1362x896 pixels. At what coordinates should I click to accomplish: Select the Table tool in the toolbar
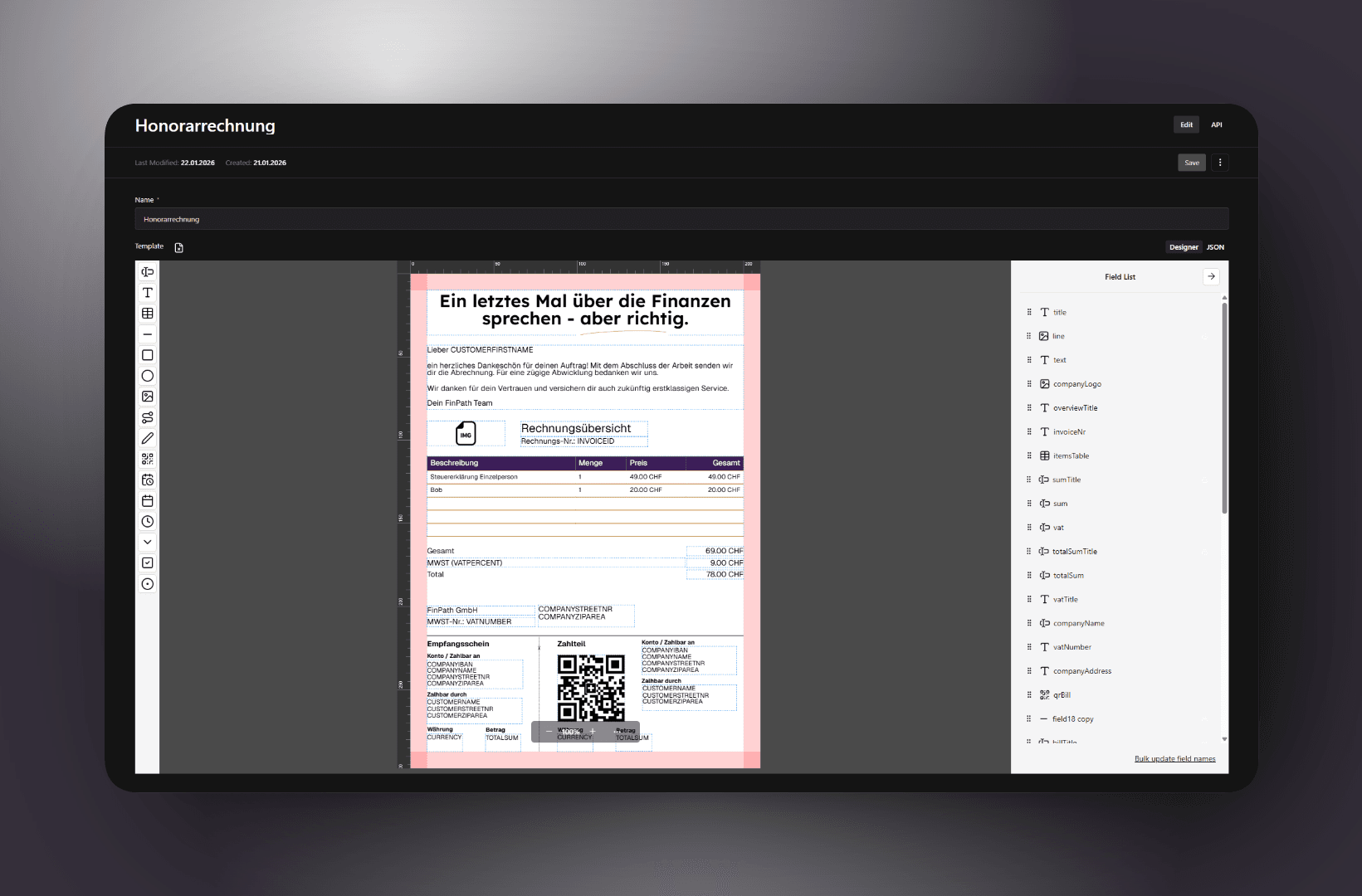[x=147, y=313]
